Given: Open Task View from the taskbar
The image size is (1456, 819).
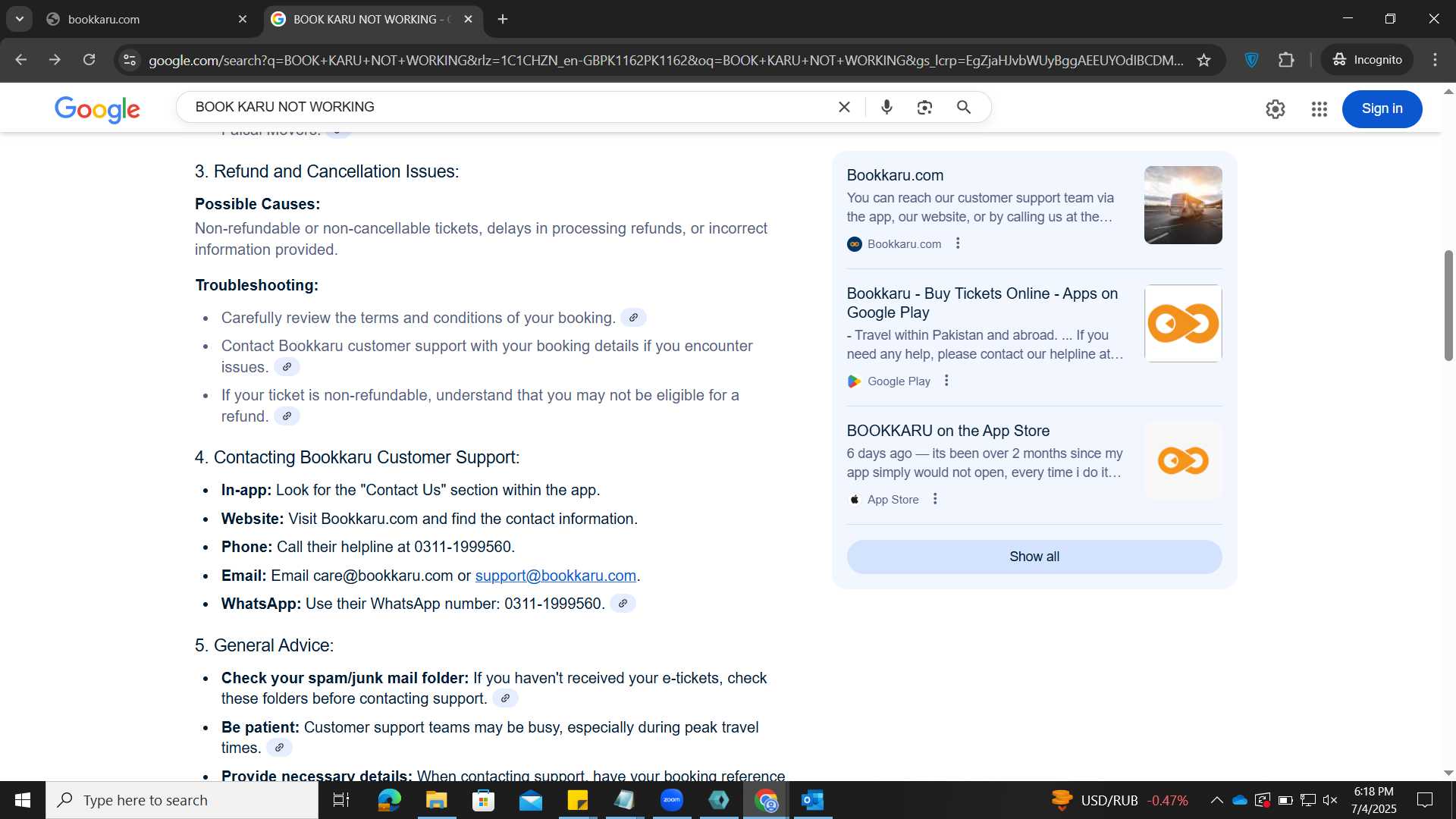Looking at the screenshot, I should click(x=341, y=800).
